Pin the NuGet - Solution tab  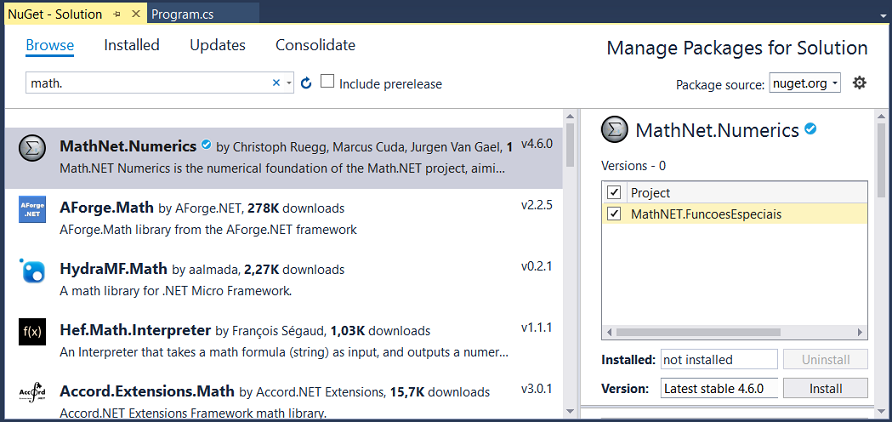point(117,14)
